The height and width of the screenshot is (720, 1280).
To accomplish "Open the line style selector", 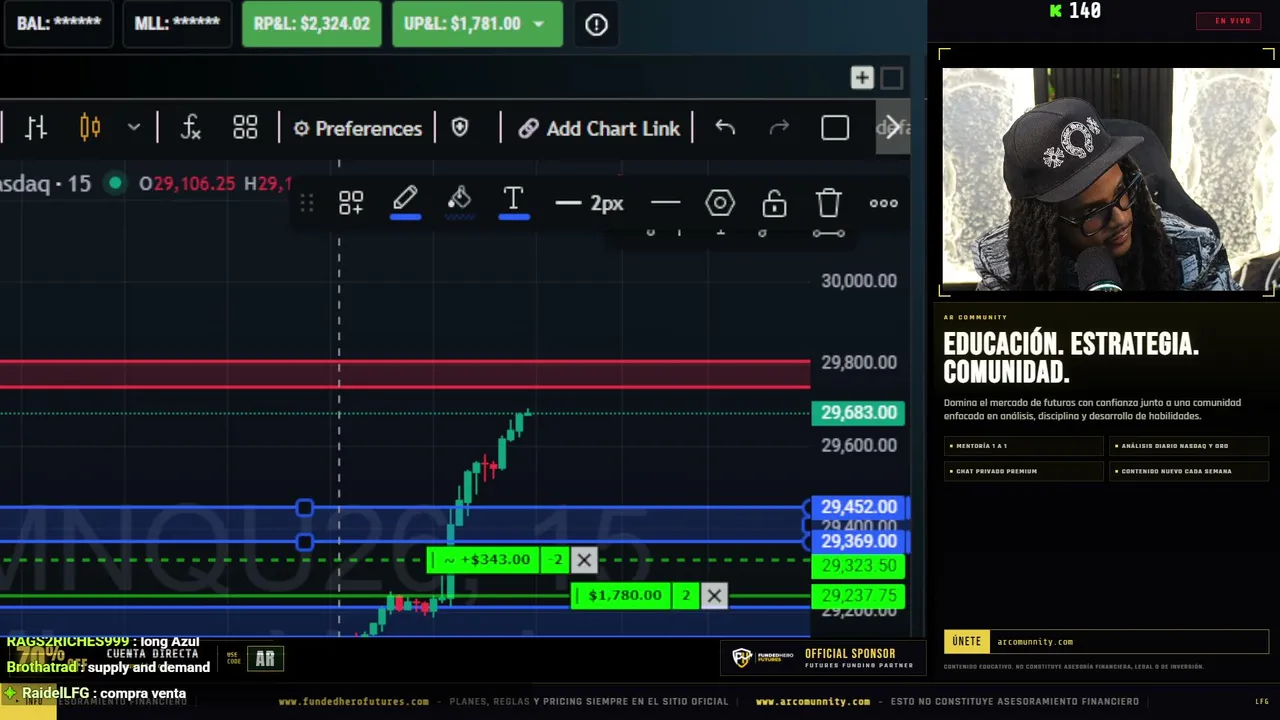I will click(x=665, y=203).
